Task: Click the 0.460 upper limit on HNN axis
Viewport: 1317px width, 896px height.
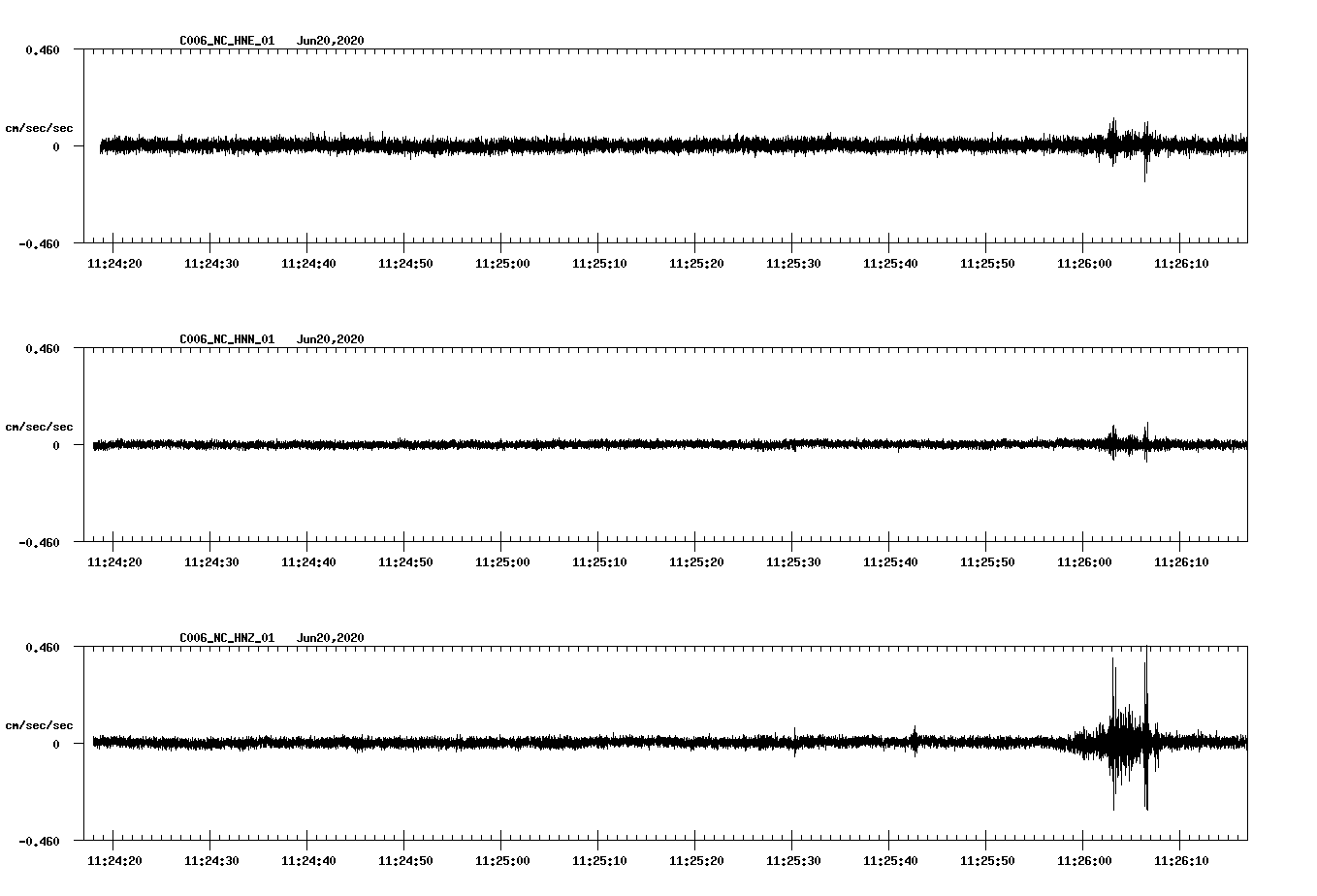Action: coord(43,348)
